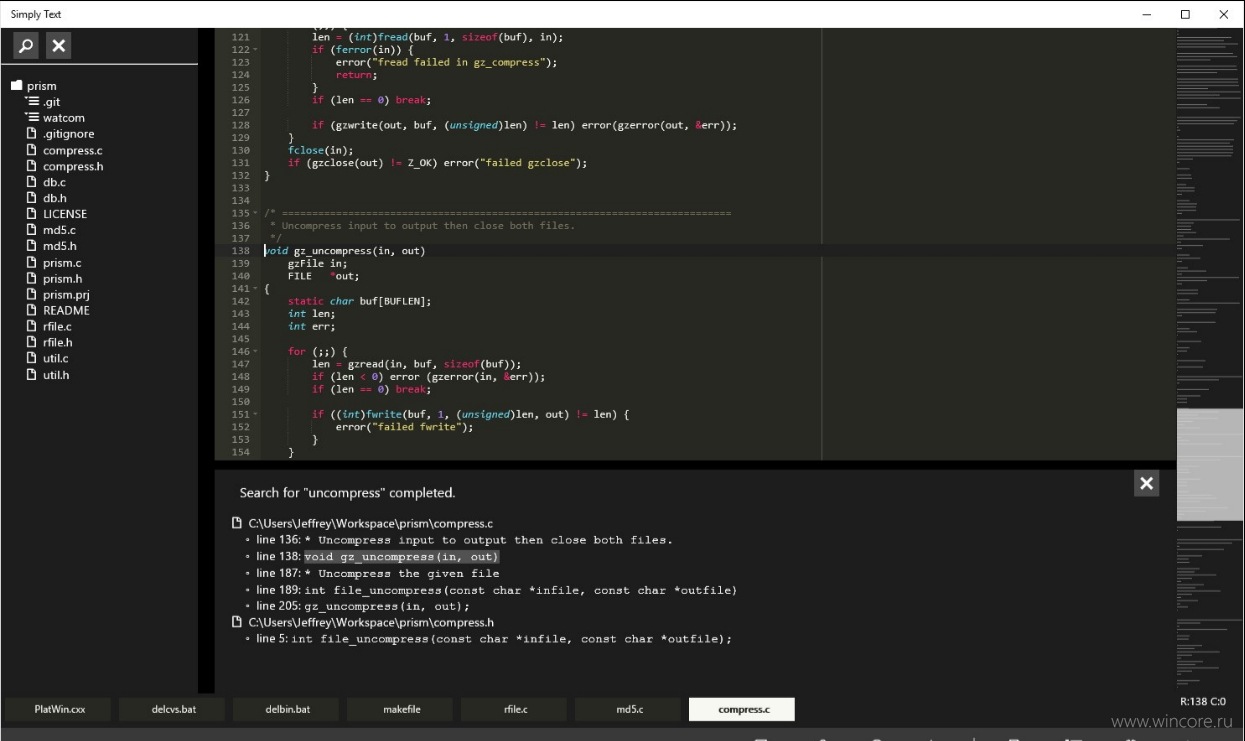Screen dimensions: 1245x741
Task: Open rfile.c in file tree
Action: tap(57, 326)
